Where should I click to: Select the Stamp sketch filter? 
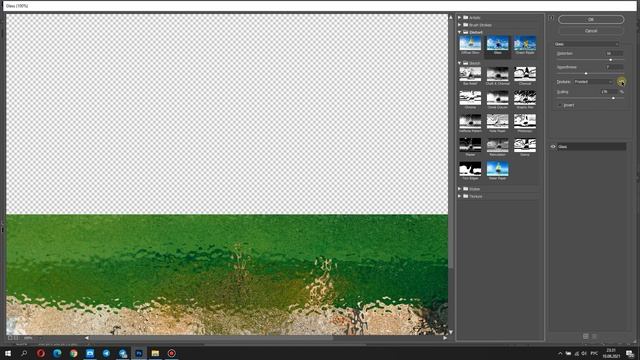coord(525,146)
